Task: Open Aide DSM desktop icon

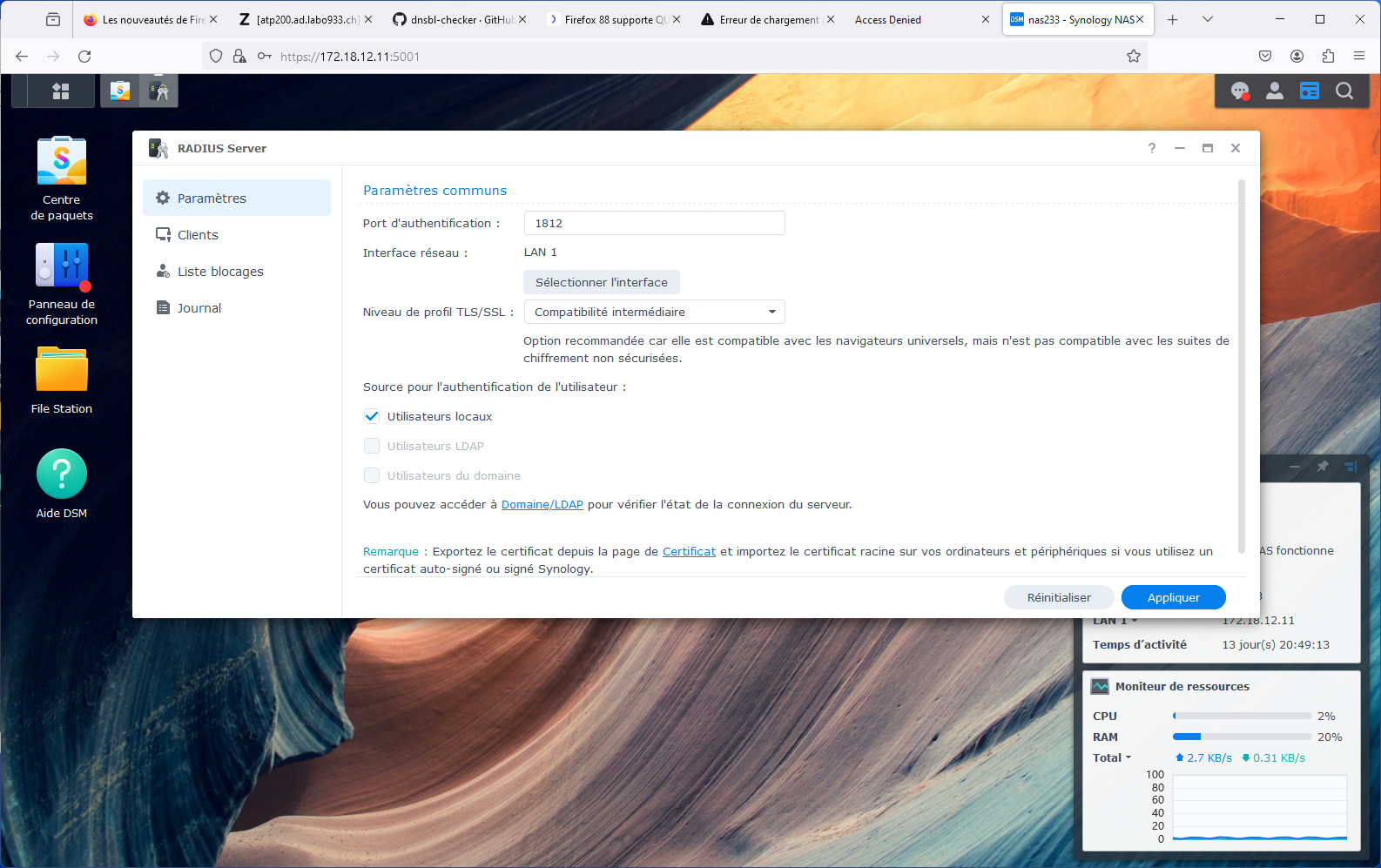Action: click(x=62, y=484)
